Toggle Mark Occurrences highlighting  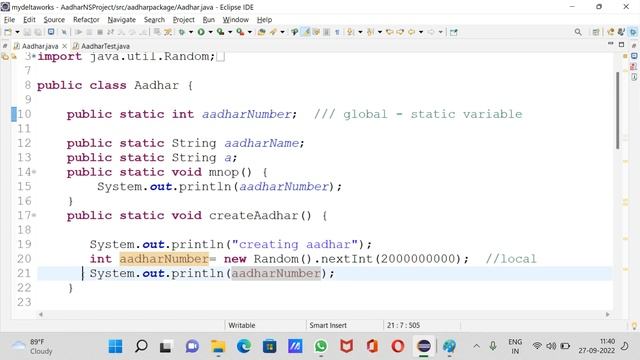coord(305,32)
